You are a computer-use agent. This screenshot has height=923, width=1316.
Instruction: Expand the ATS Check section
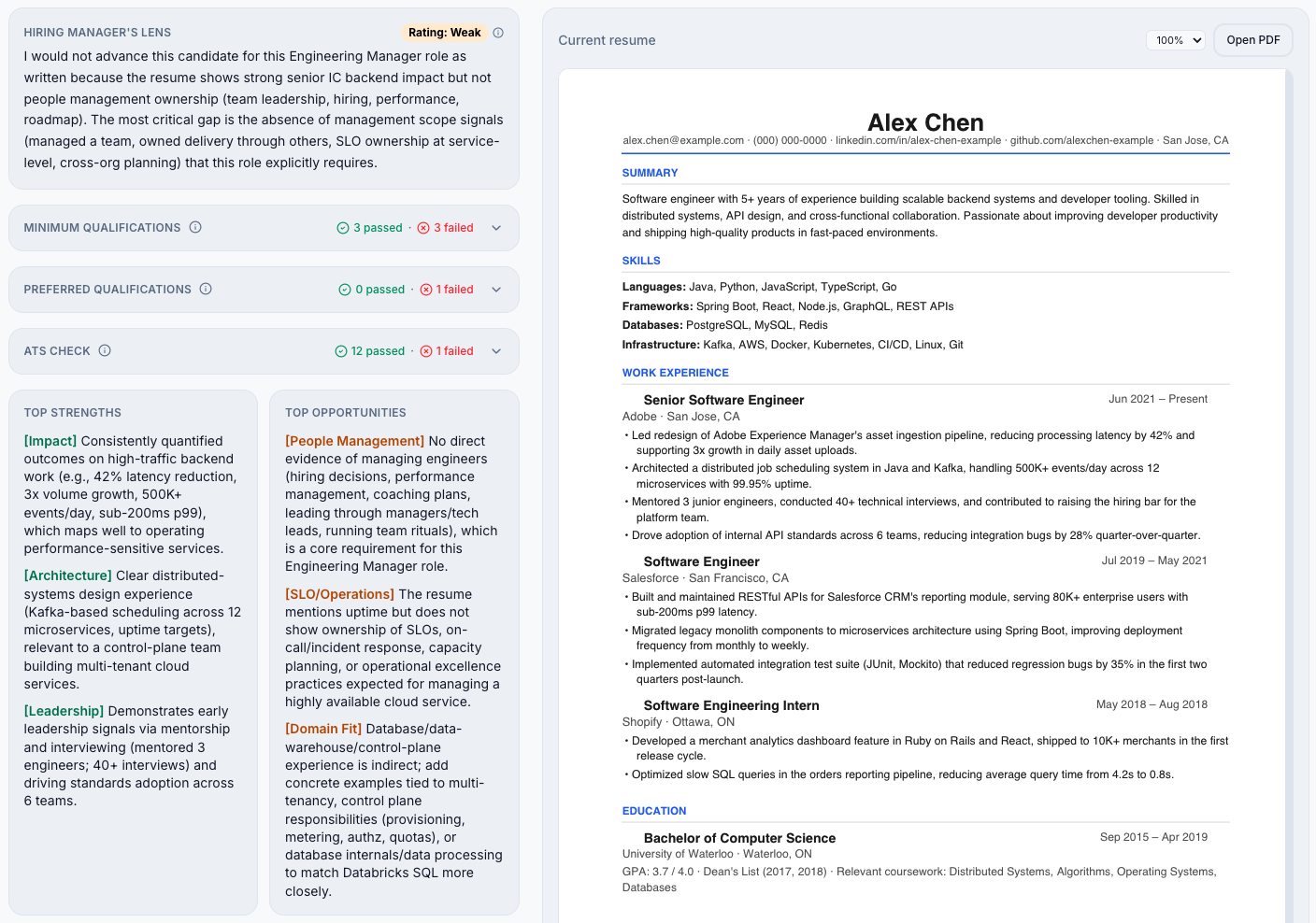496,351
